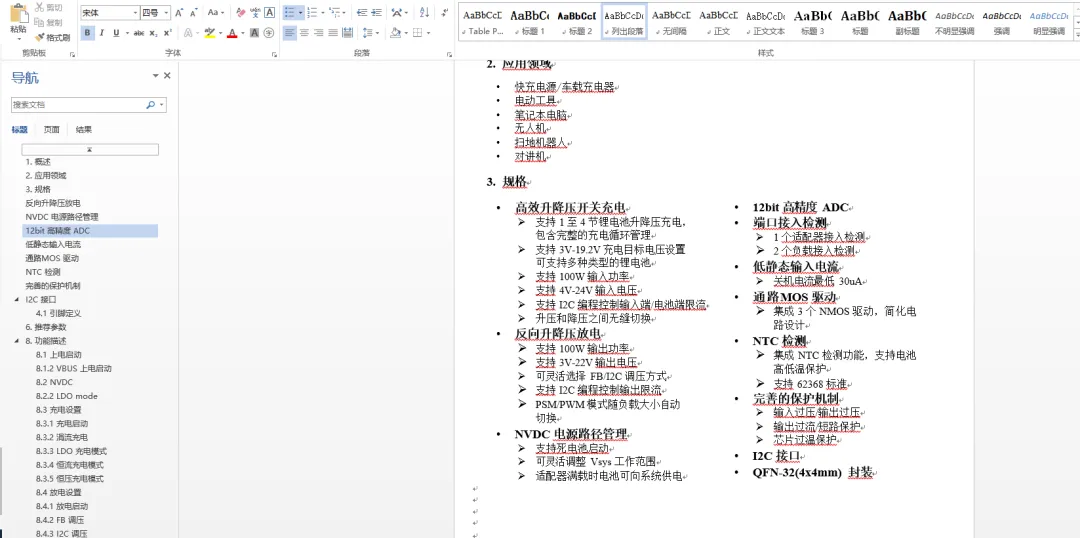The image size is (1080, 538).
Task: Close the navigation (导航) pane
Action: [167, 76]
